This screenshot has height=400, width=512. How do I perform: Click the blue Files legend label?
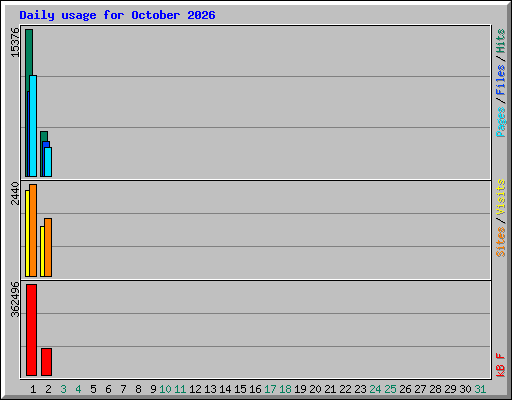coord(501,80)
